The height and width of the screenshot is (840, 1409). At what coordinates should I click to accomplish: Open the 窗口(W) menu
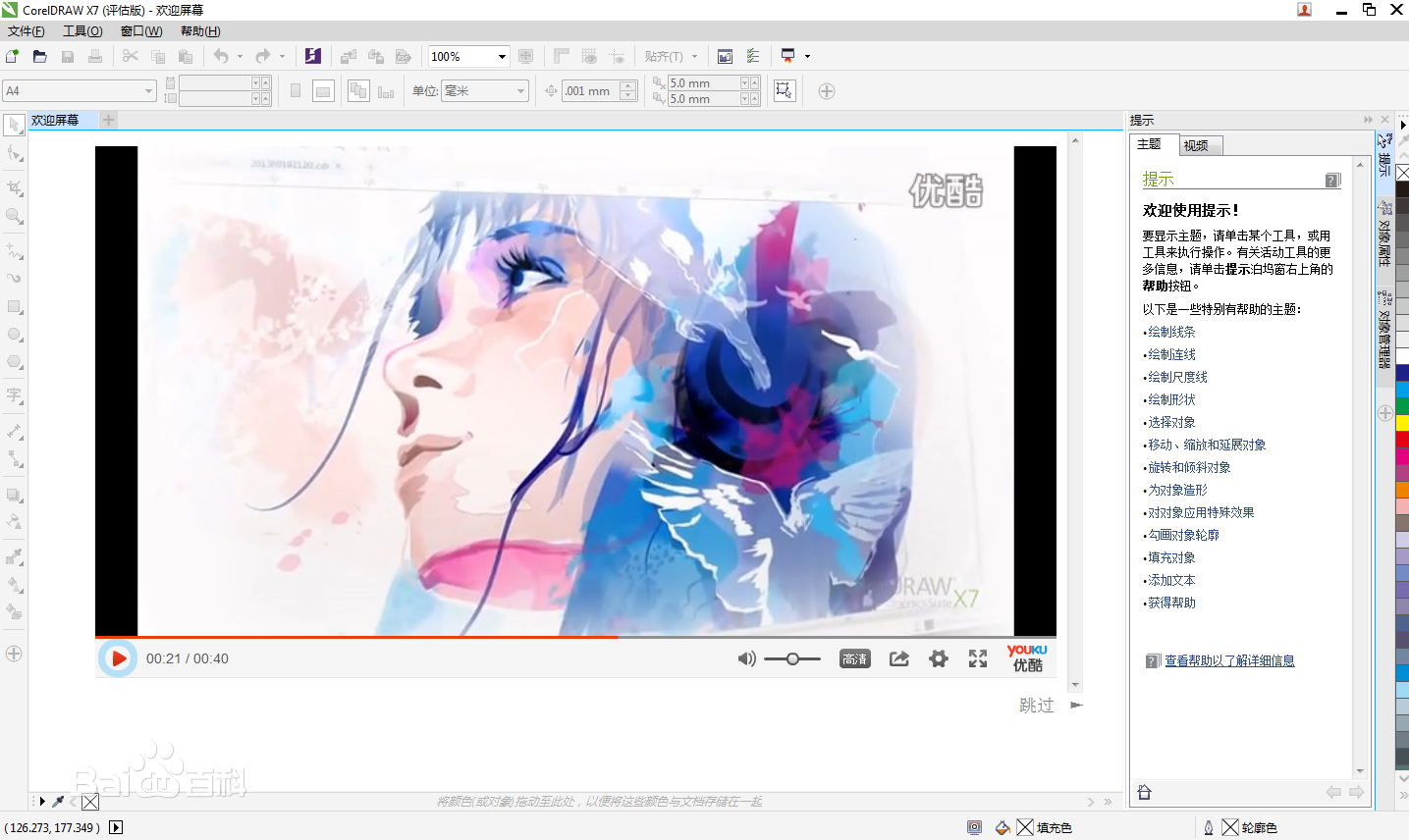(141, 31)
